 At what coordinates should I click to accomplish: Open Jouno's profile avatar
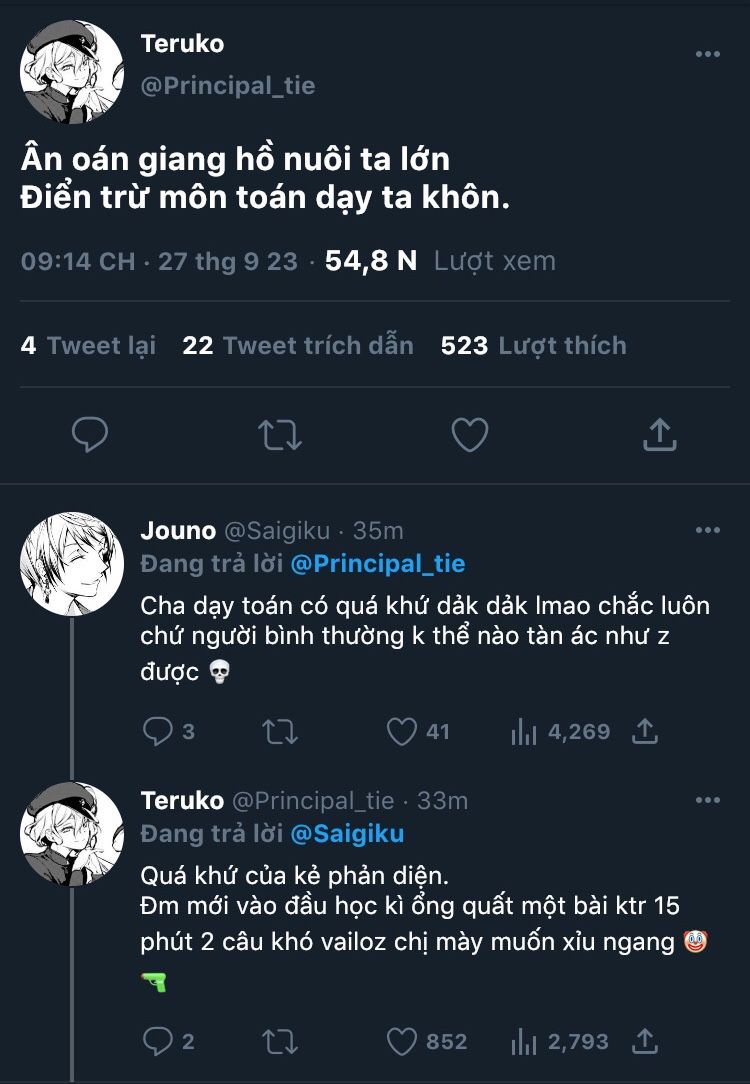tap(72, 564)
